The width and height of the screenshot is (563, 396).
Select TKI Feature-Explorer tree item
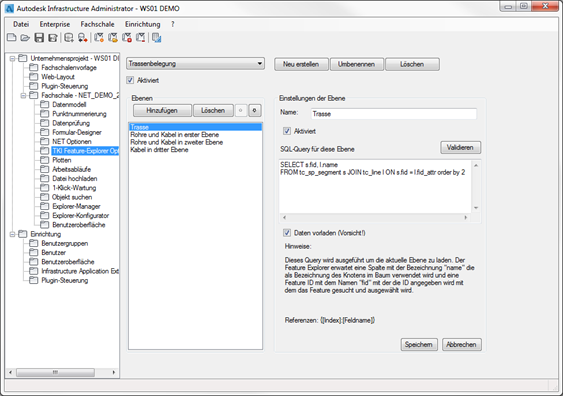(x=85, y=151)
